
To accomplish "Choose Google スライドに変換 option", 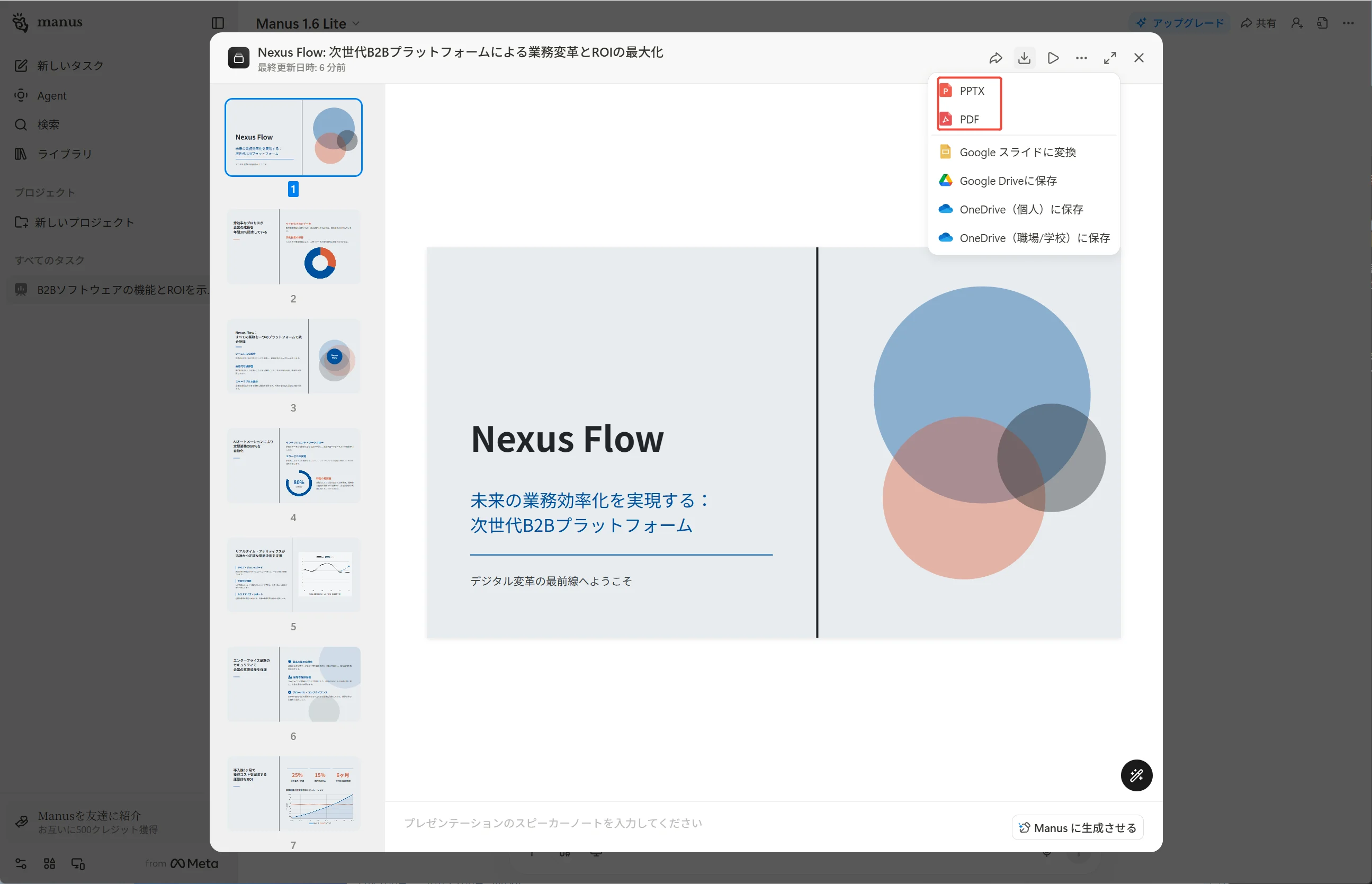I will (1017, 152).
